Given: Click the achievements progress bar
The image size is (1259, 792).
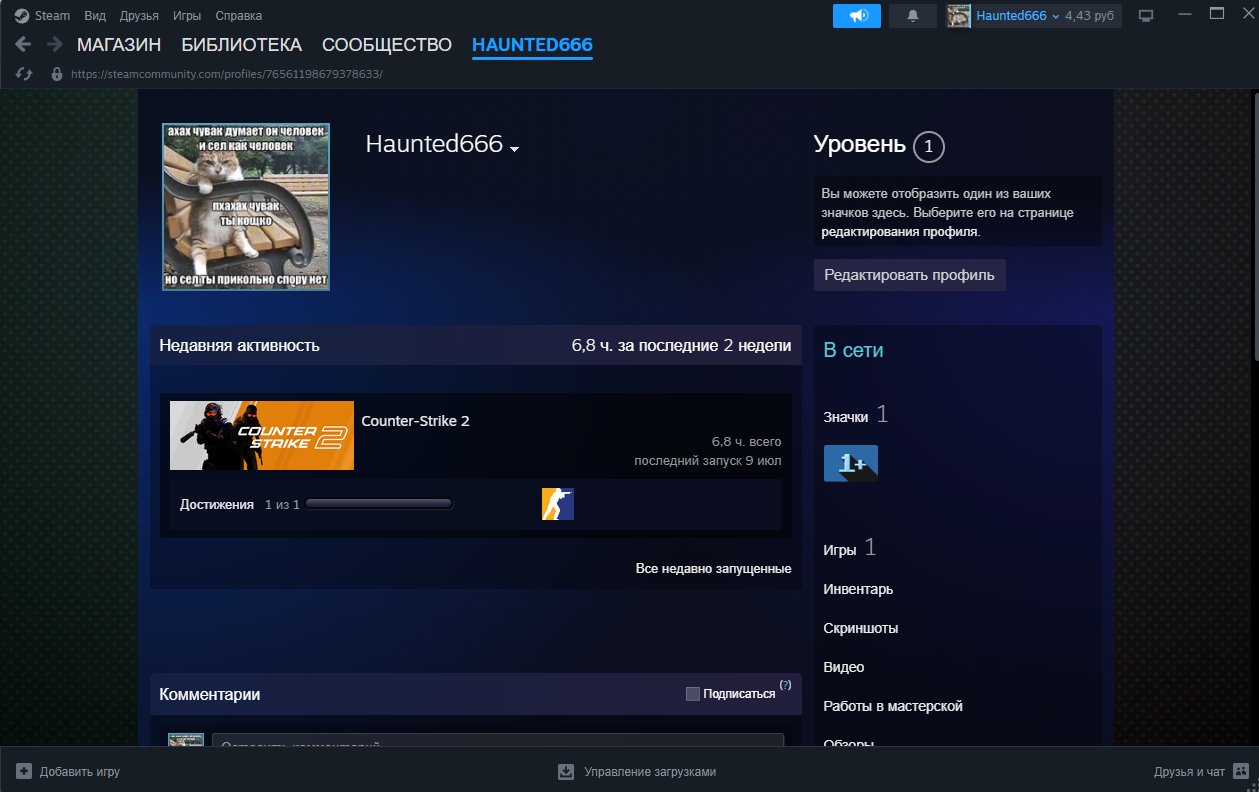Looking at the screenshot, I should click(x=379, y=504).
